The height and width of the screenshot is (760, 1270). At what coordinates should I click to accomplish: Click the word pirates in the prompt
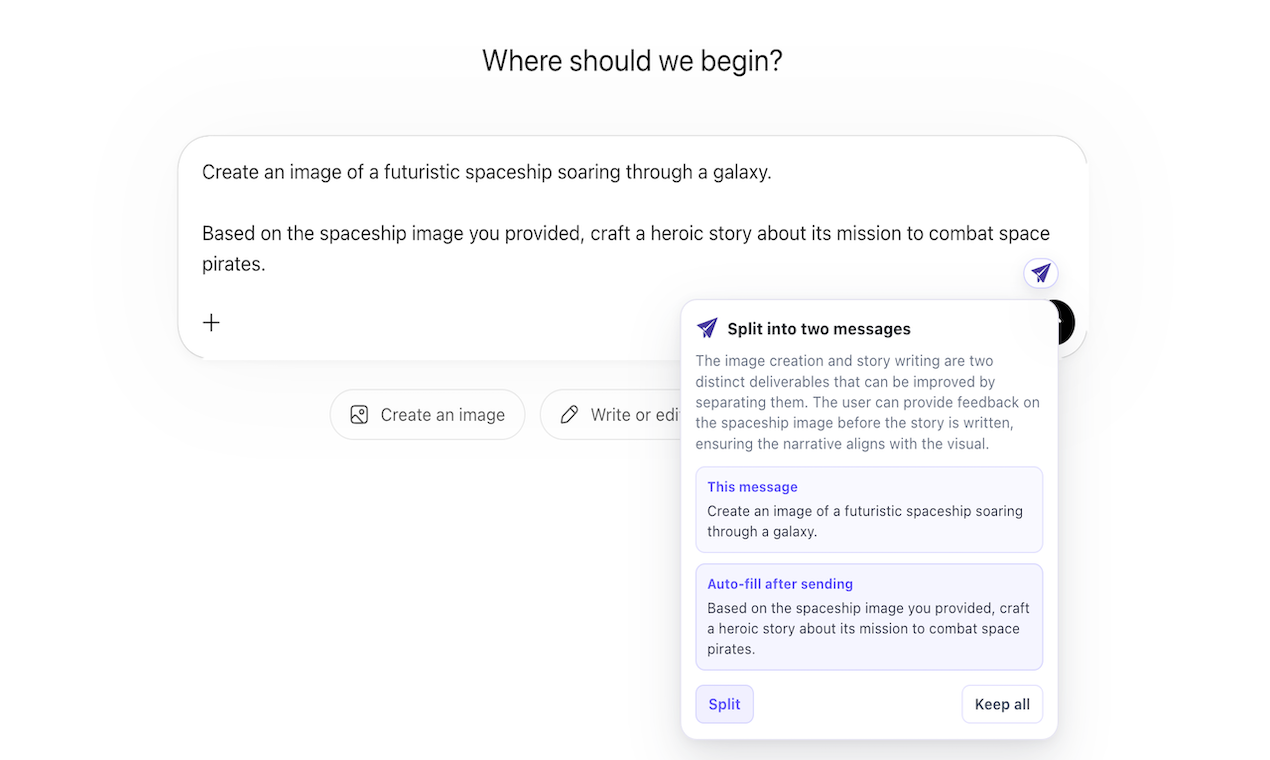tap(233, 265)
